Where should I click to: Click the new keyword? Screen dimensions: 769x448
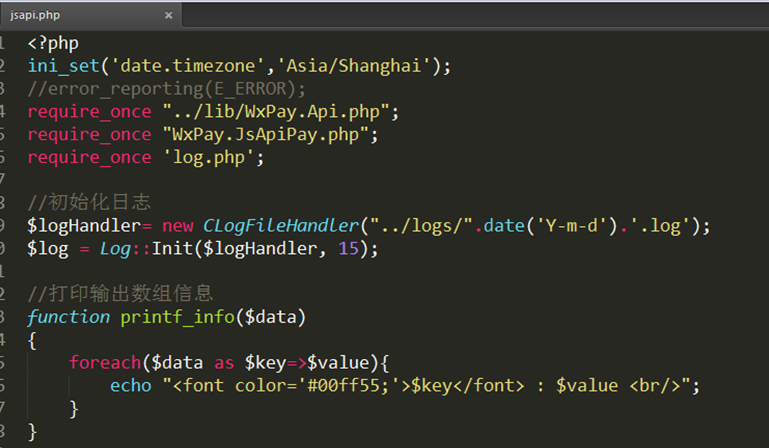click(x=178, y=226)
